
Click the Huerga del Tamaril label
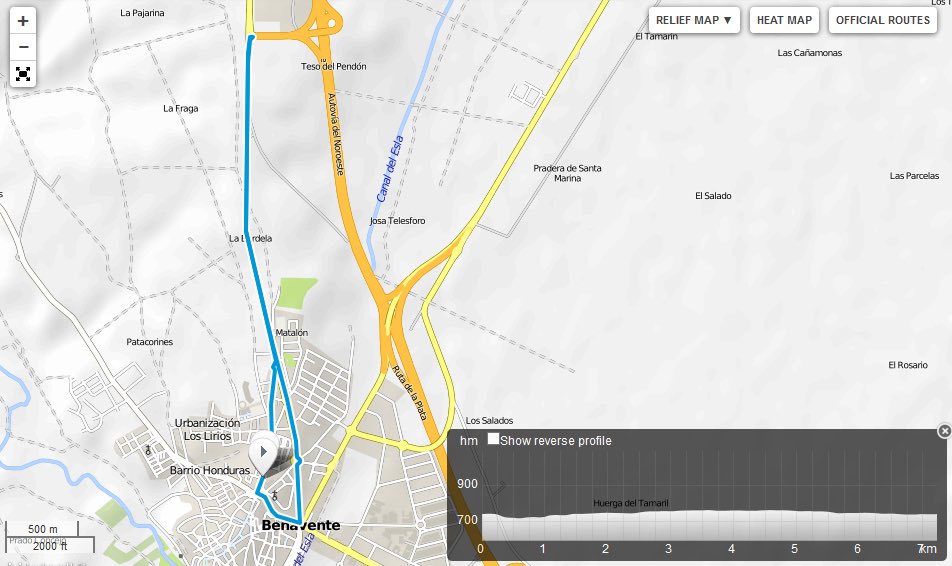click(630, 503)
